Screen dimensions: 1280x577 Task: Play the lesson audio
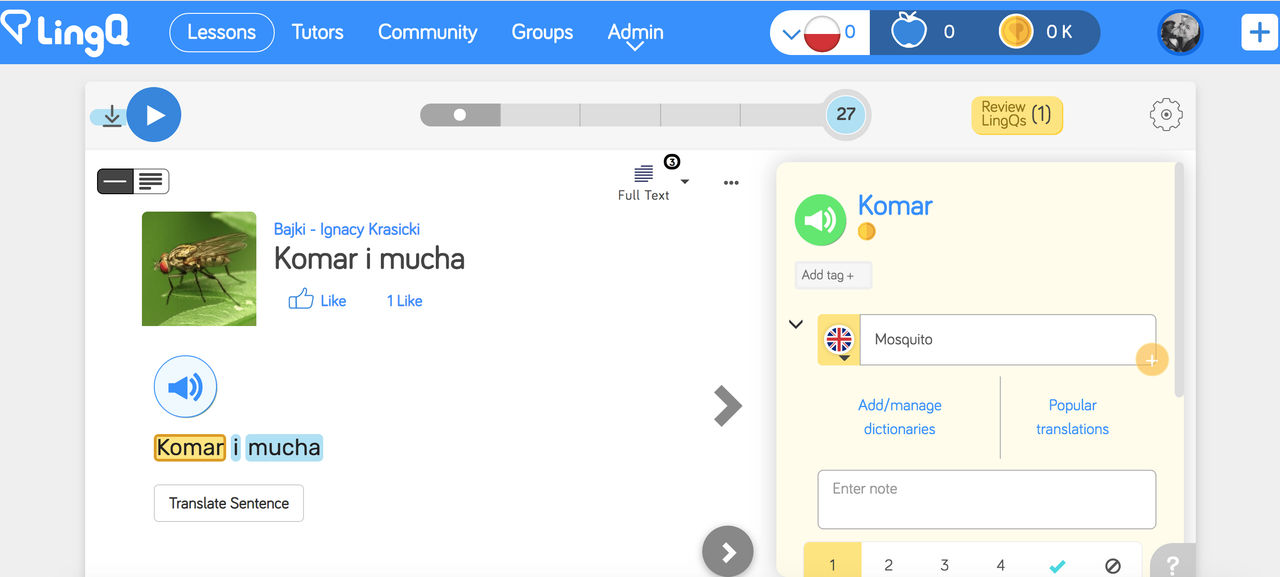154,115
